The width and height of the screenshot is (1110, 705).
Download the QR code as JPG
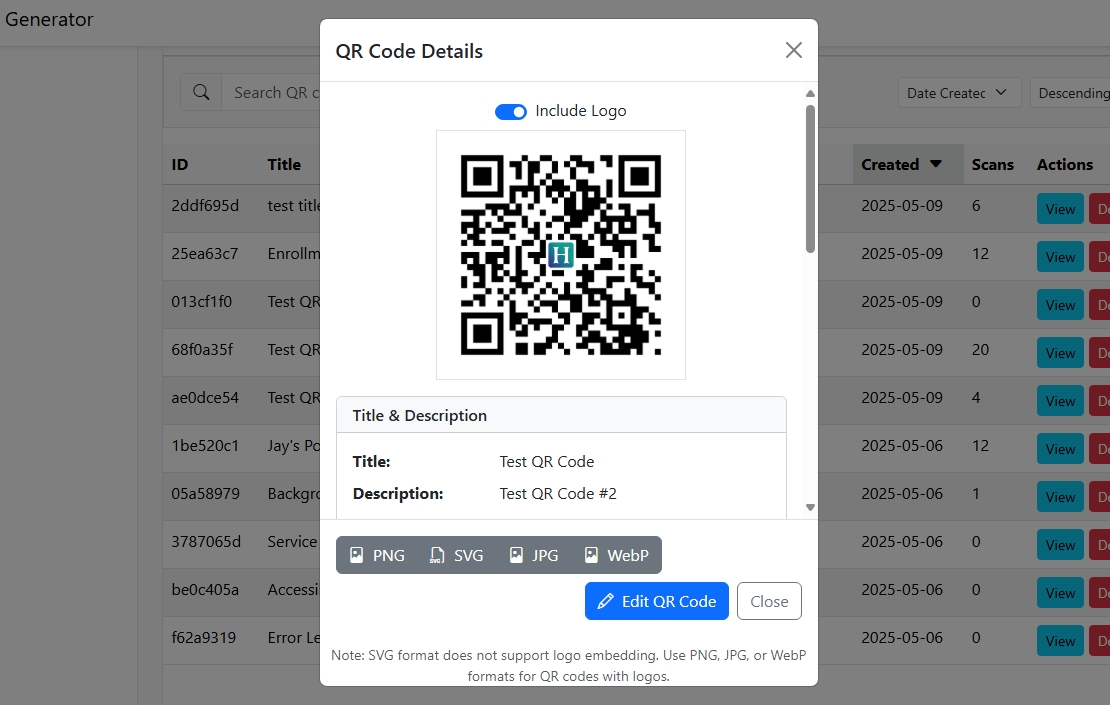(x=534, y=556)
